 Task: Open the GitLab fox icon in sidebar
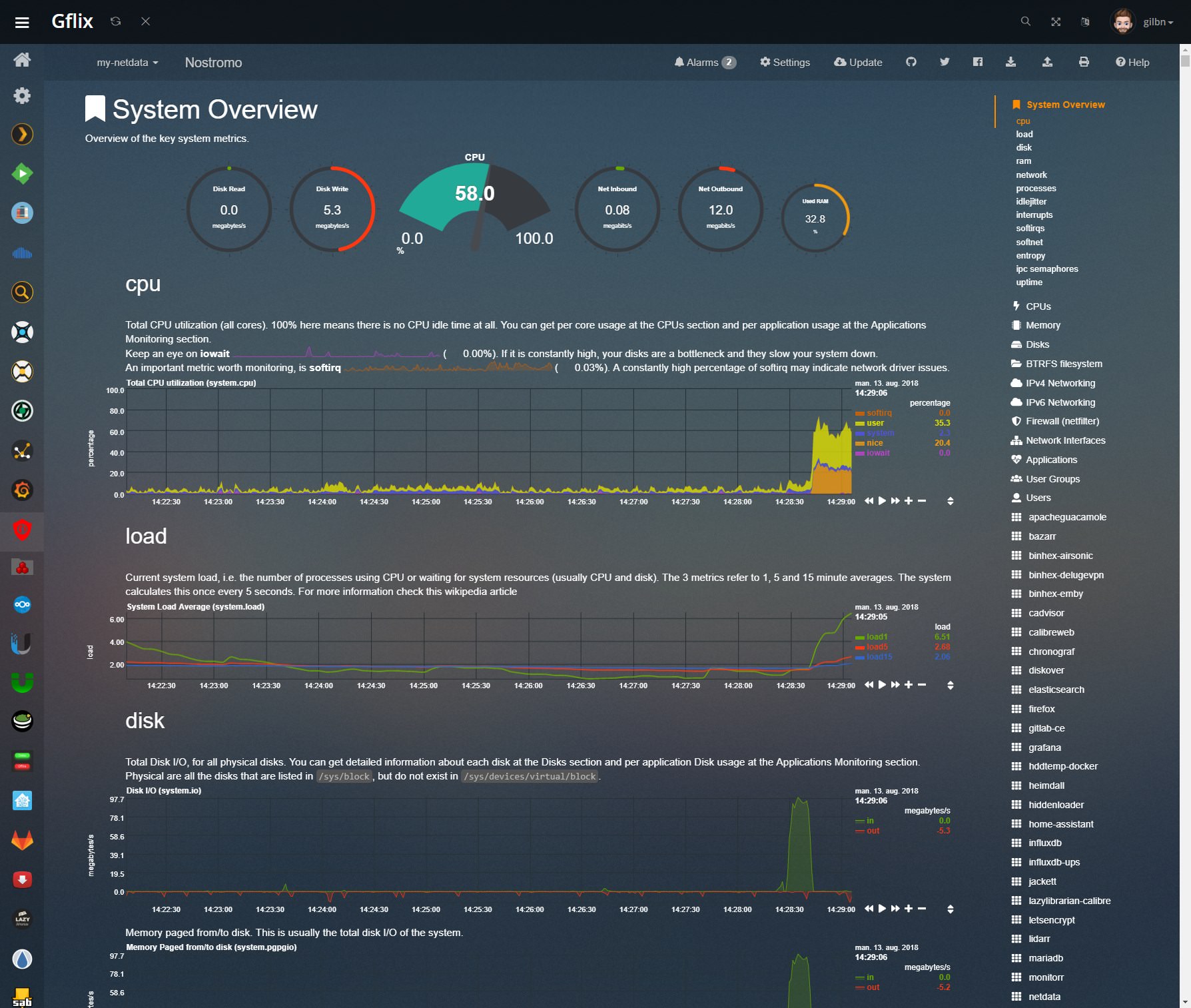(x=22, y=840)
